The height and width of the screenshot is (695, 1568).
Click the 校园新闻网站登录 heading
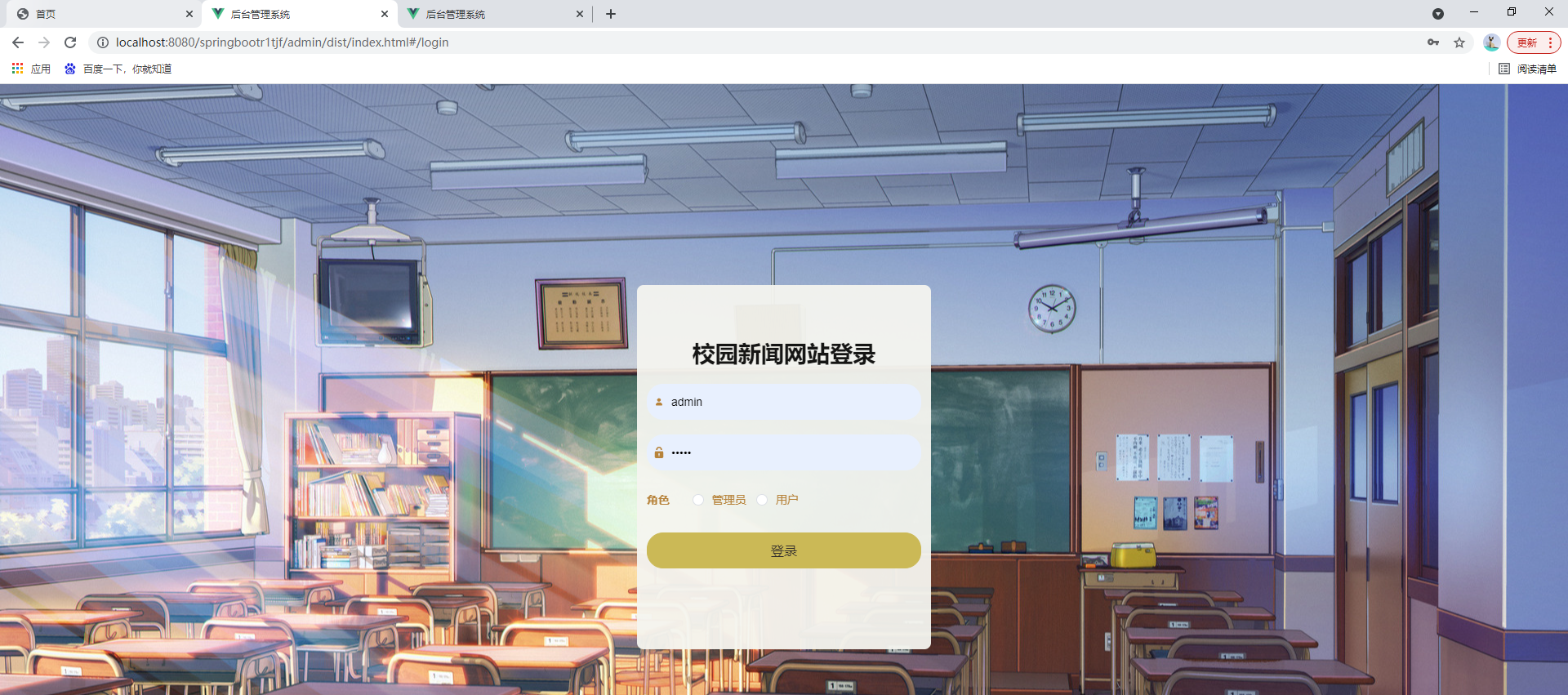784,354
